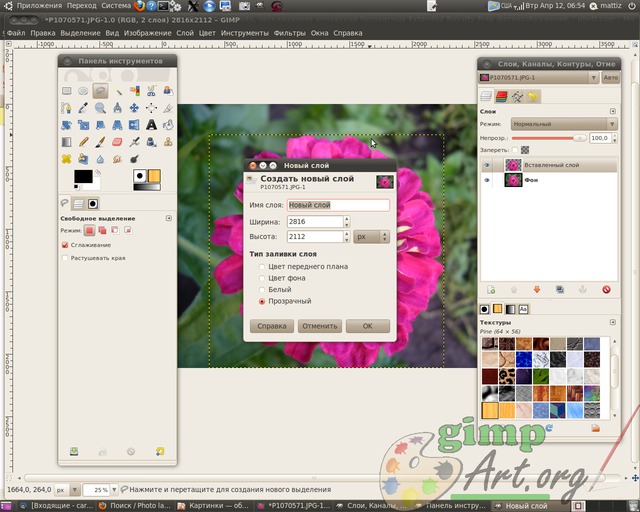The width and height of the screenshot is (640, 512).
Task: Open the px units dropdown in dialog
Action: 371,236
